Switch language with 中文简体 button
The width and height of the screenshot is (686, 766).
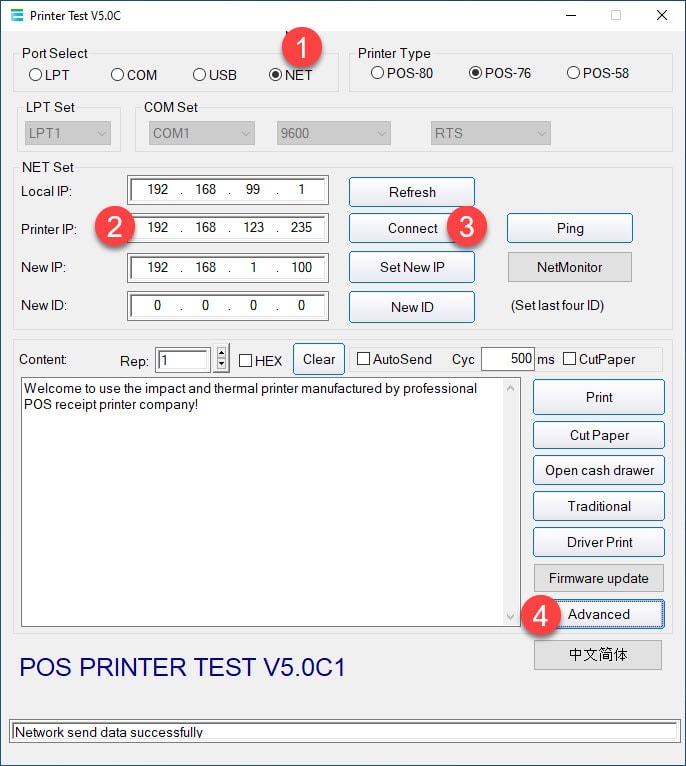598,655
